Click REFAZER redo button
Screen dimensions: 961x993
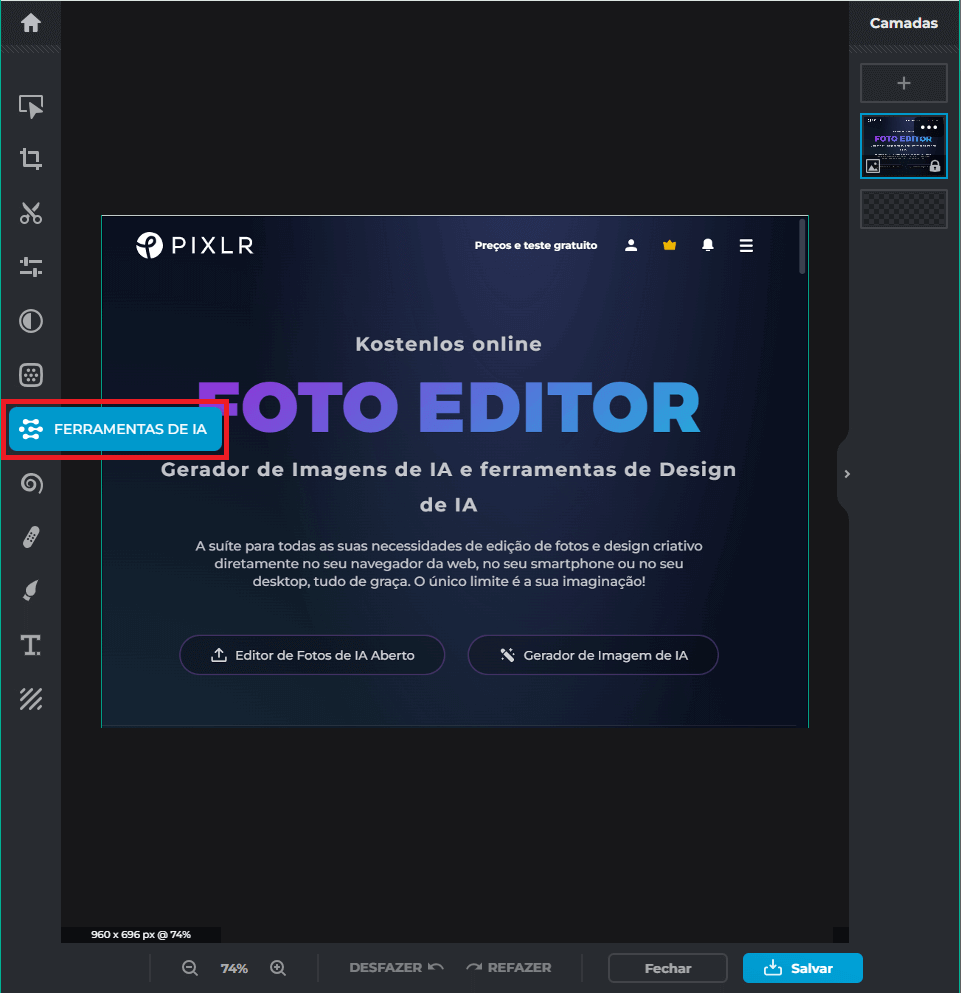click(x=509, y=968)
